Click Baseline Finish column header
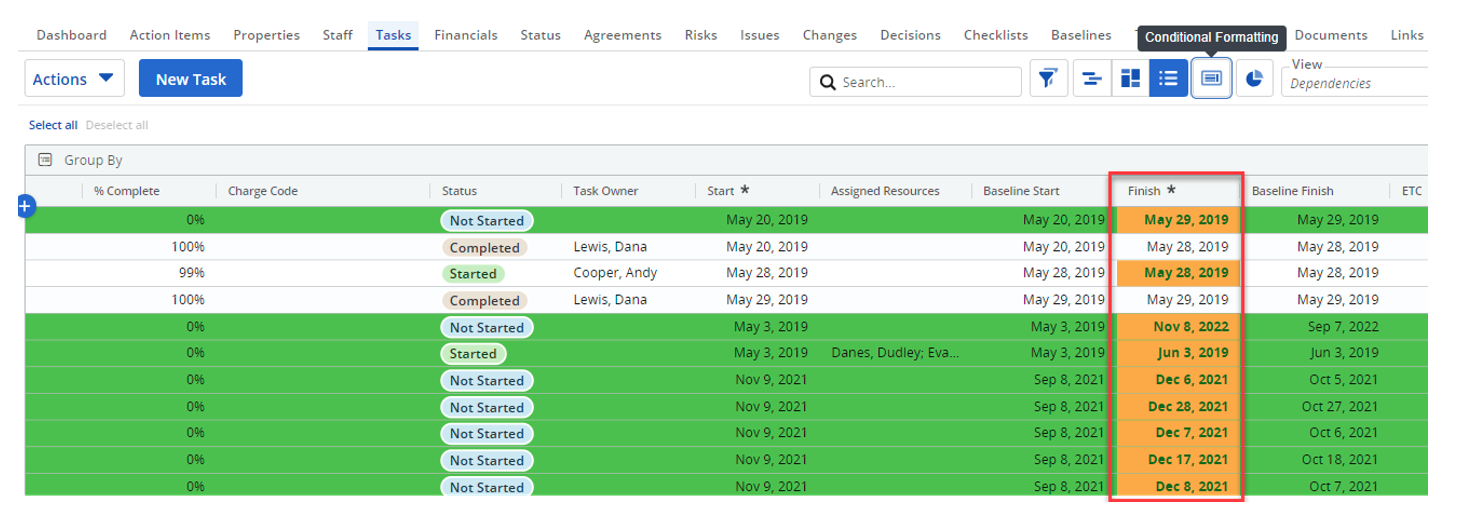This screenshot has height=518, width=1480. [x=1293, y=191]
